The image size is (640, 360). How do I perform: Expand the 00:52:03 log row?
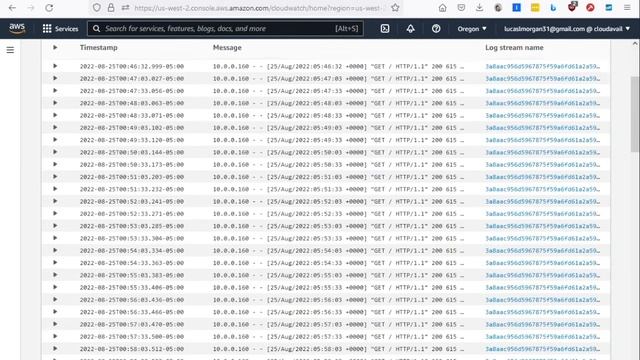click(x=55, y=201)
